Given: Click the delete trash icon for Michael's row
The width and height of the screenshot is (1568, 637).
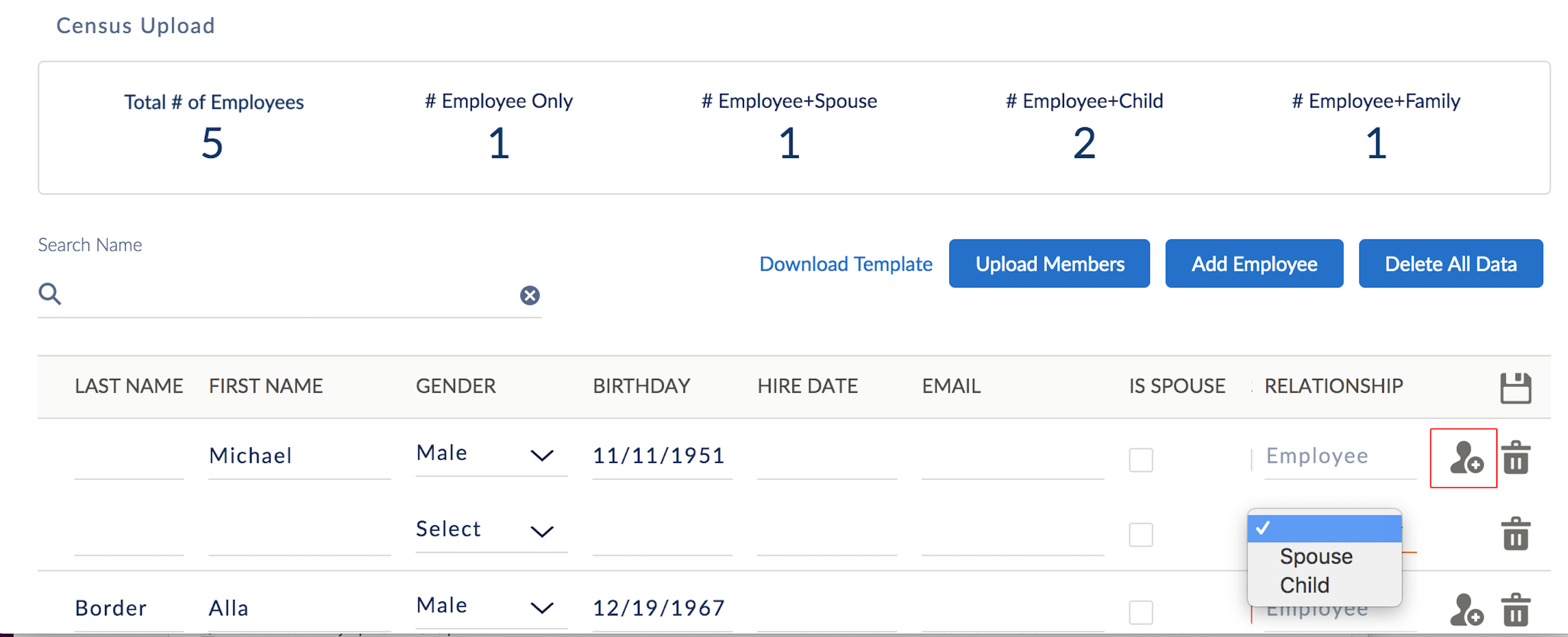Looking at the screenshot, I should tap(1516, 458).
